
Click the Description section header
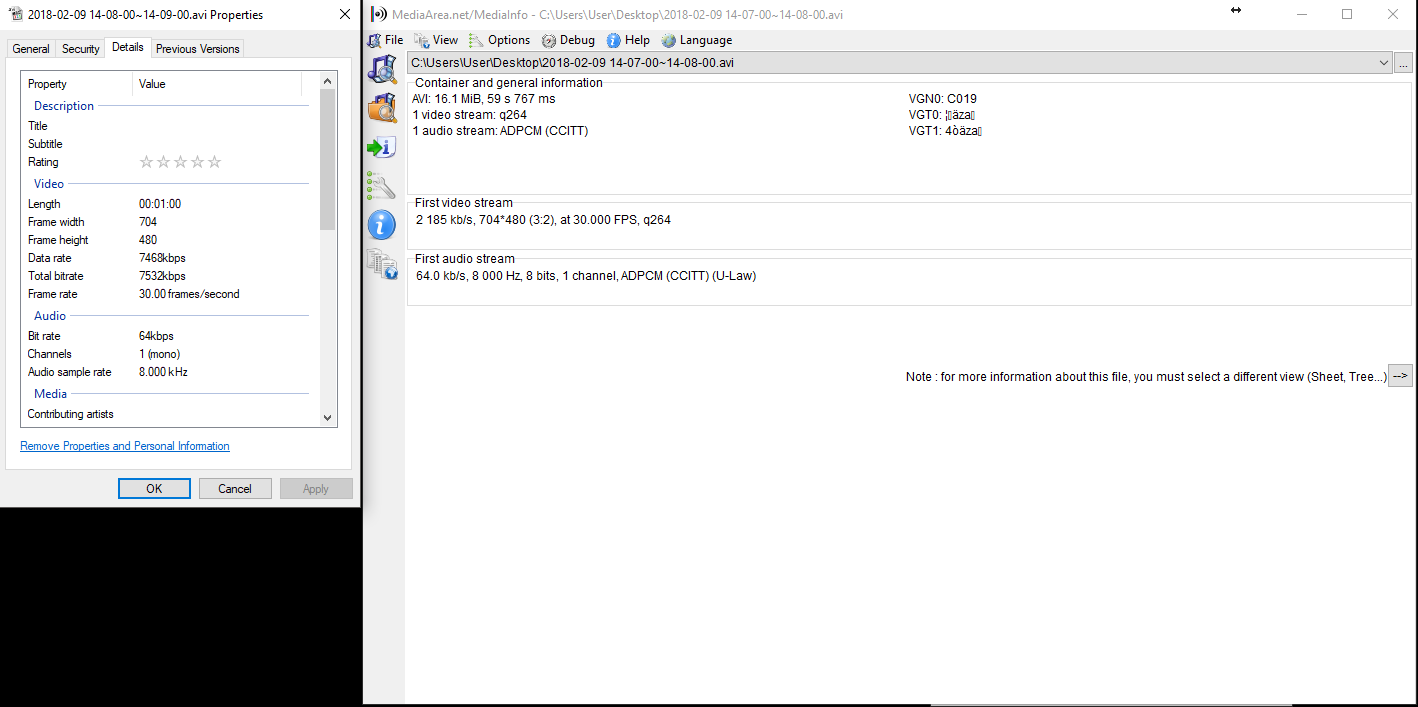click(x=64, y=106)
